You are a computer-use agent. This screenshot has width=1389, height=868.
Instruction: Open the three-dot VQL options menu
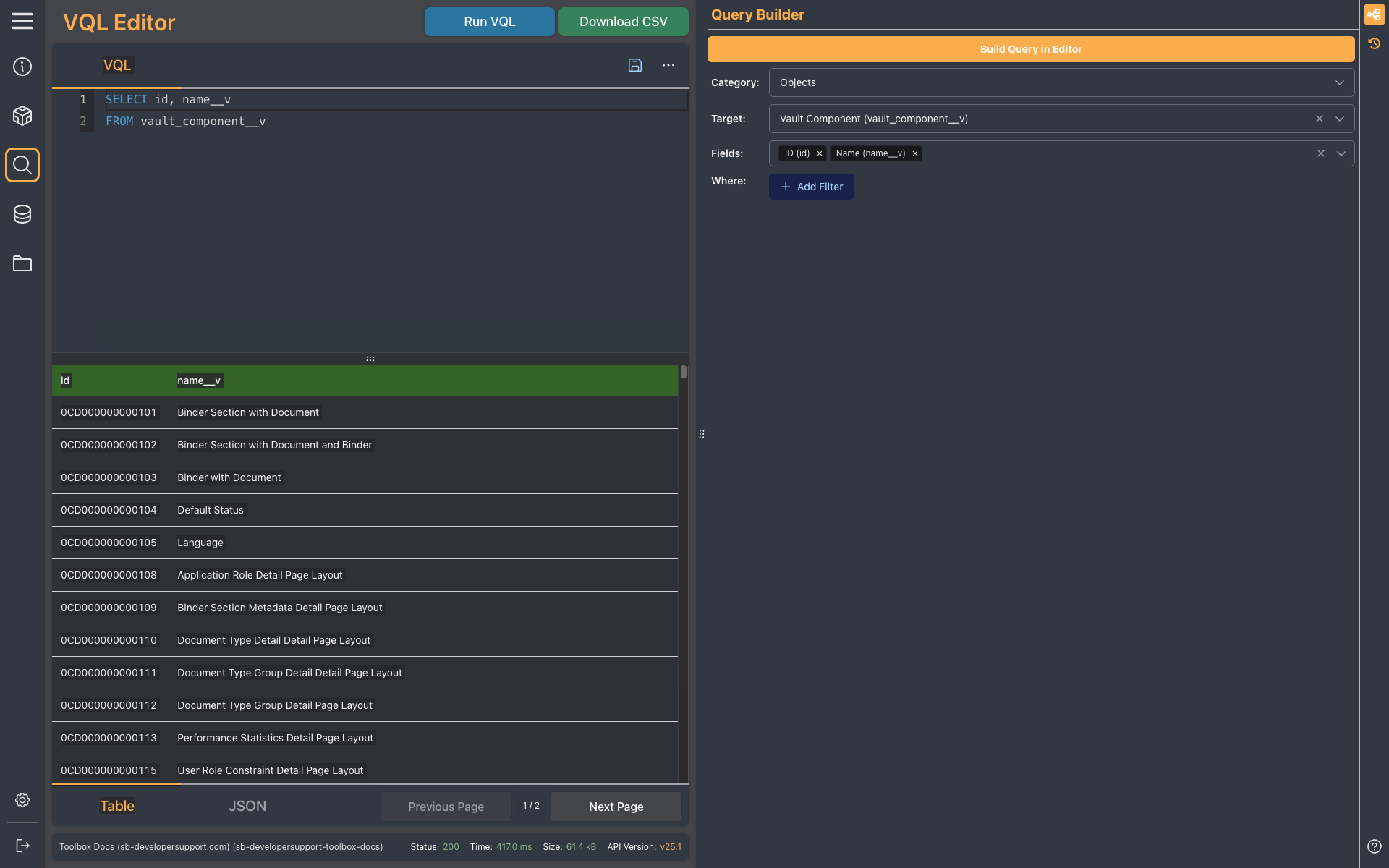(668, 65)
